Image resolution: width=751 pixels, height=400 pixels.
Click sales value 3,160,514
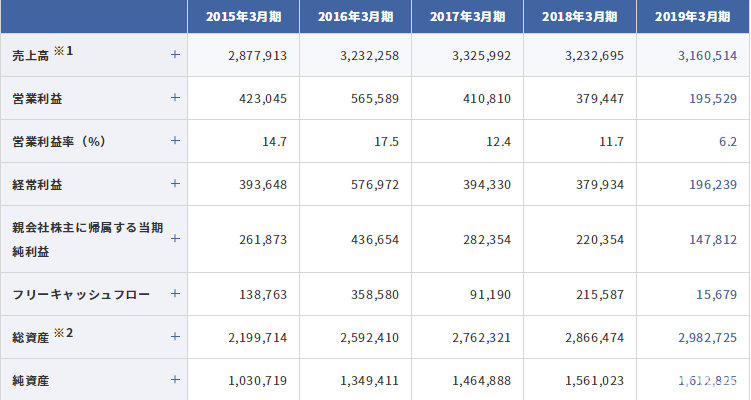pyautogui.click(x=707, y=56)
